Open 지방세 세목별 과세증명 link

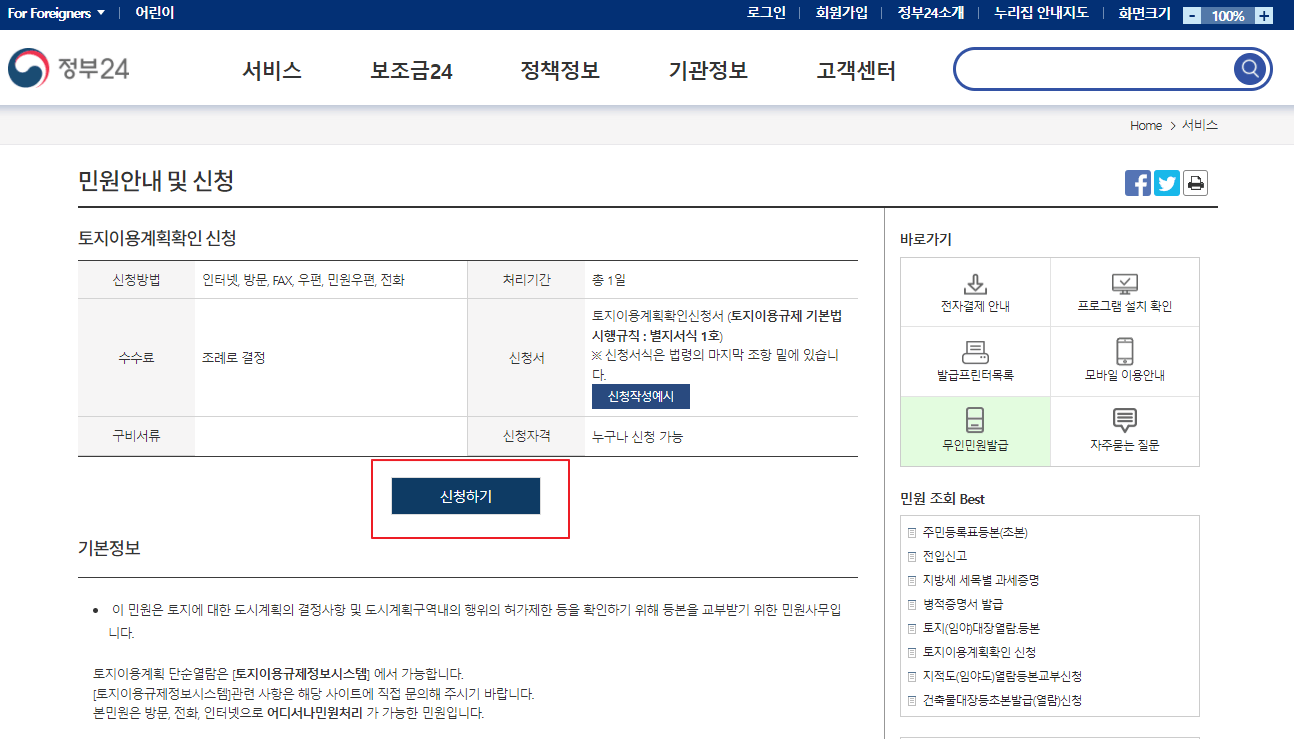tap(981, 580)
